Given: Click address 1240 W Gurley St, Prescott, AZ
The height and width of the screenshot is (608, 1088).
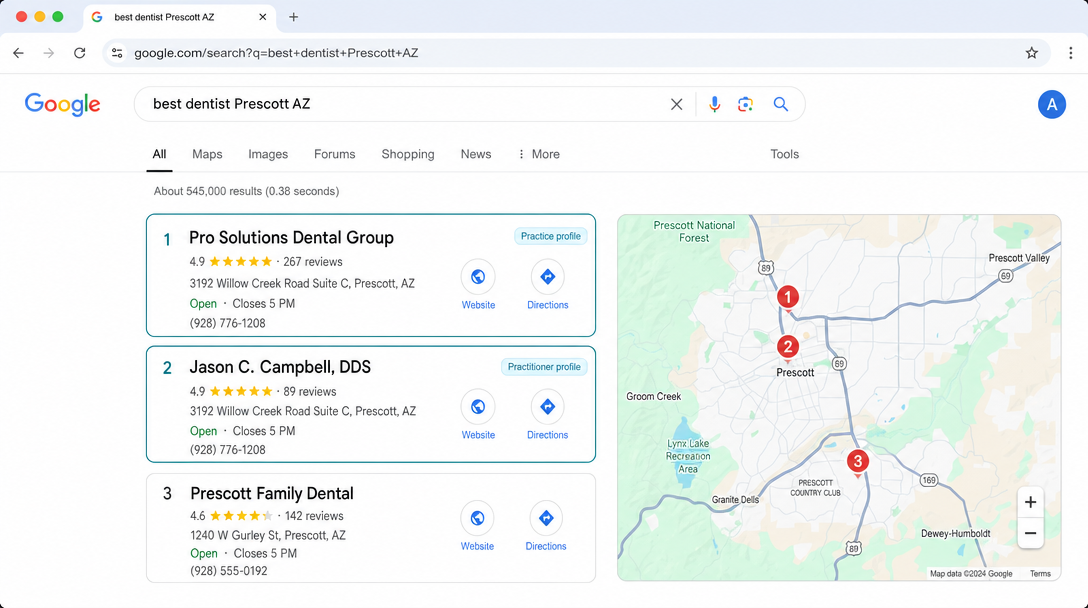Looking at the screenshot, I should pyautogui.click(x=268, y=535).
